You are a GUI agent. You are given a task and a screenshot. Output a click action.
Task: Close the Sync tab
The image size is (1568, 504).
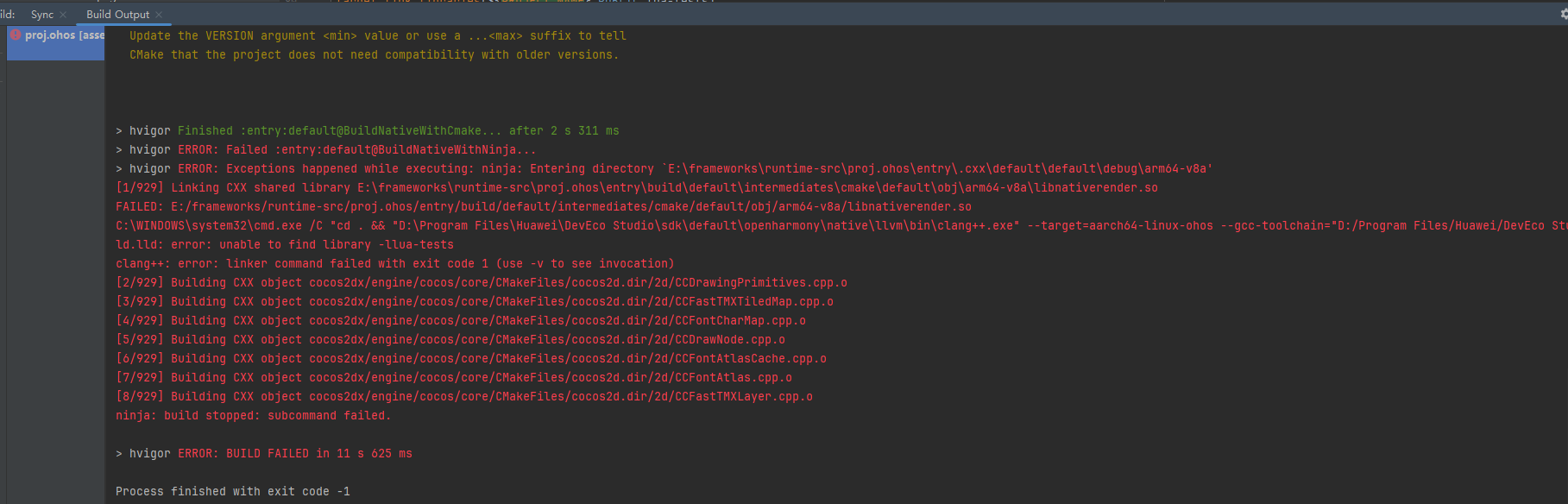tap(63, 15)
